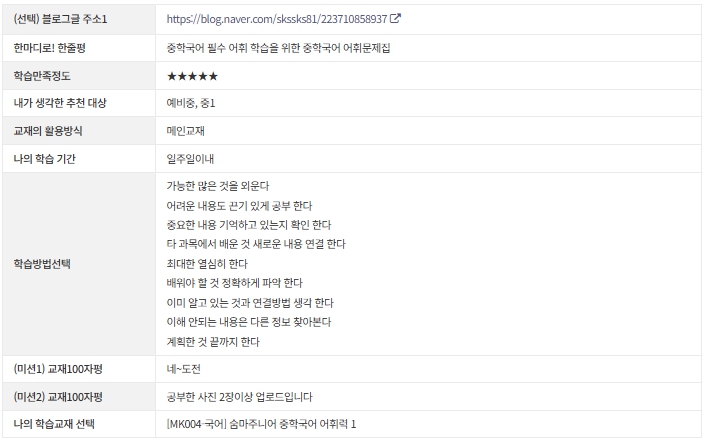Click the 나의 학습교재 선택 label
This screenshot has height=443, width=706.
(55, 424)
